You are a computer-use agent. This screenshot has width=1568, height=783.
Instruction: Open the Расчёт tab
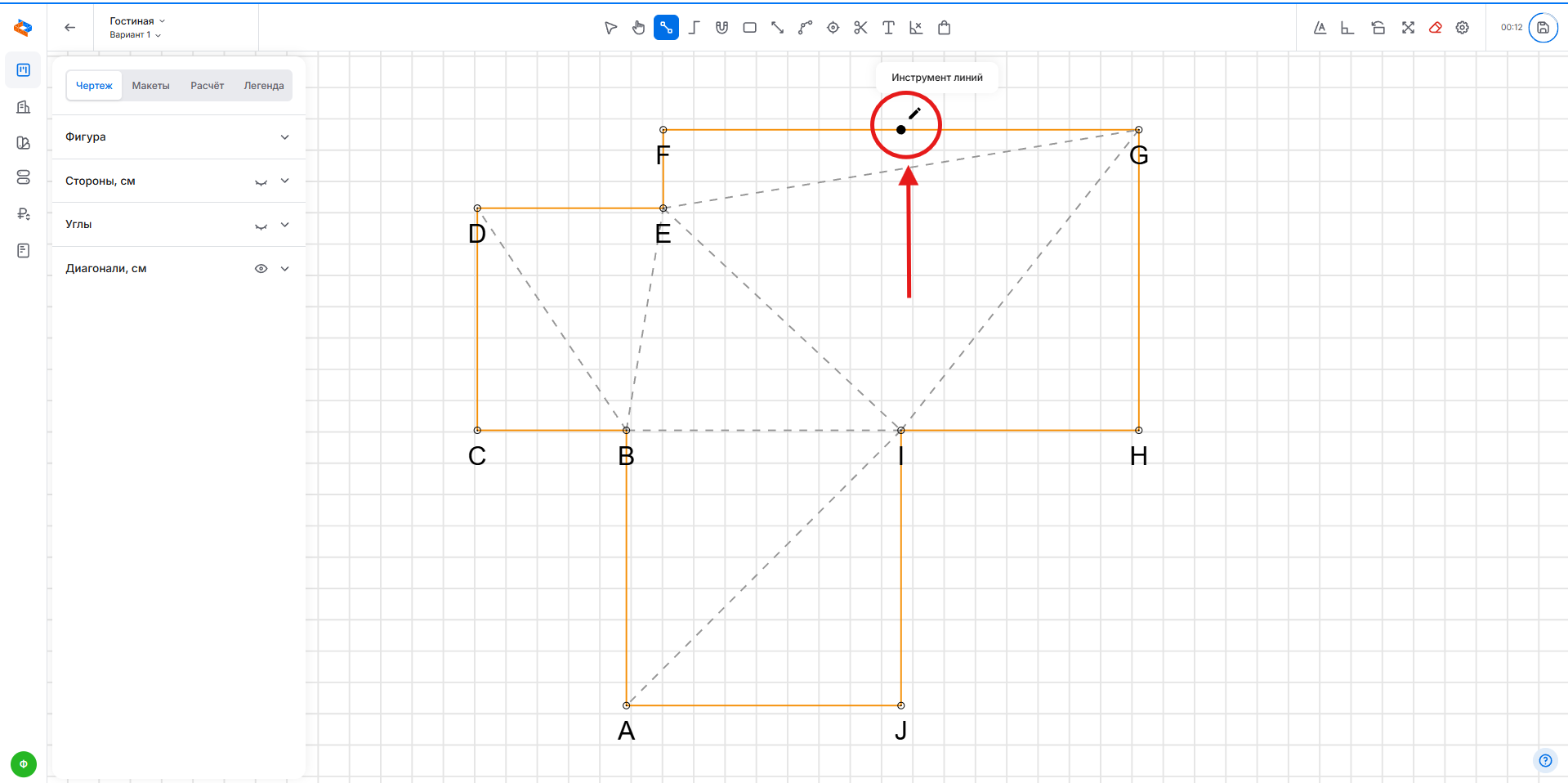tap(207, 86)
